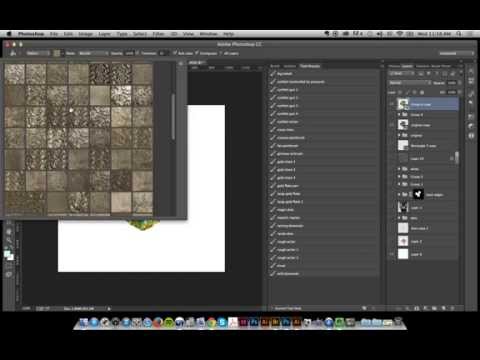Open the Image menu

coord(85,34)
